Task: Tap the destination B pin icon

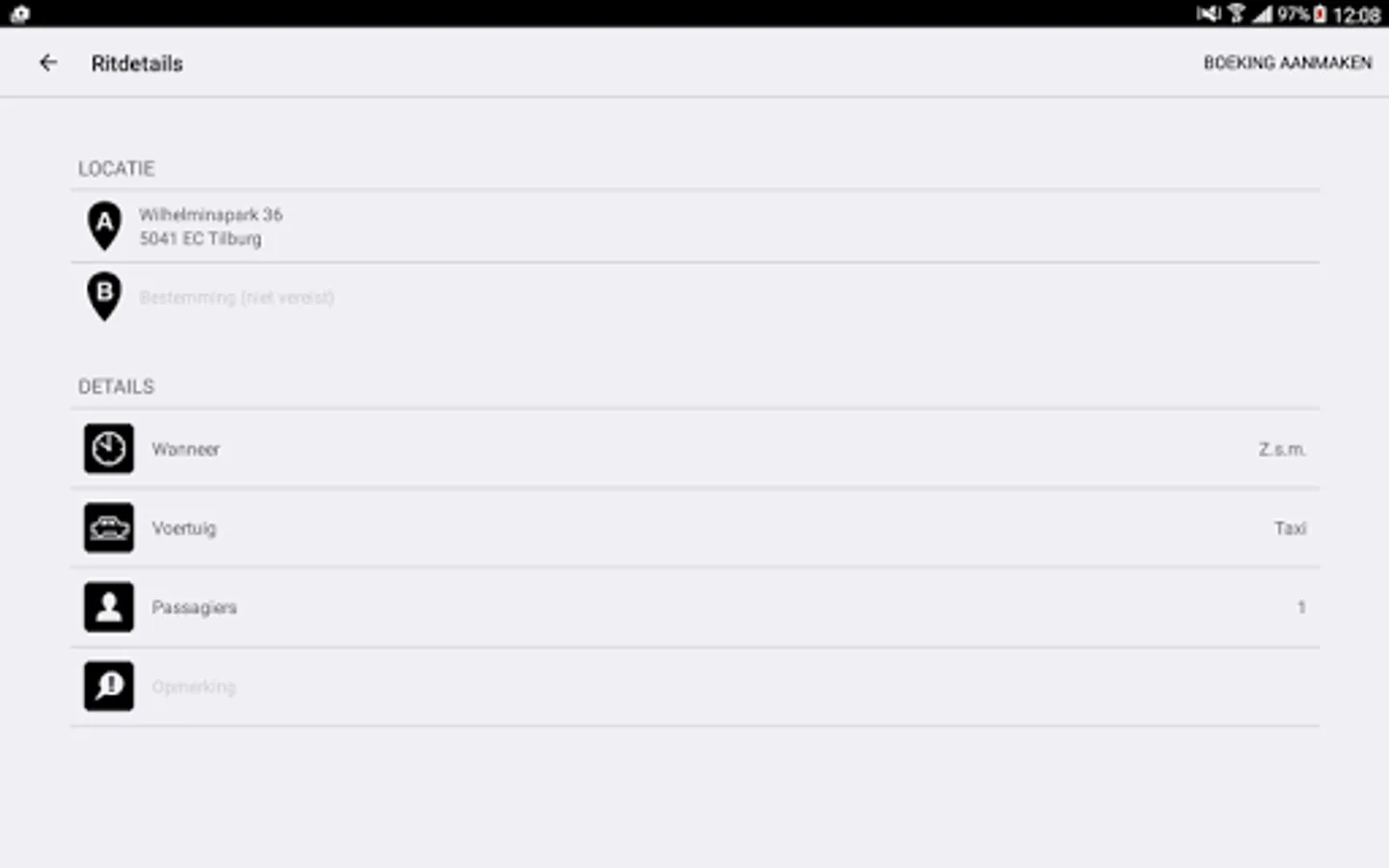Action: (104, 297)
